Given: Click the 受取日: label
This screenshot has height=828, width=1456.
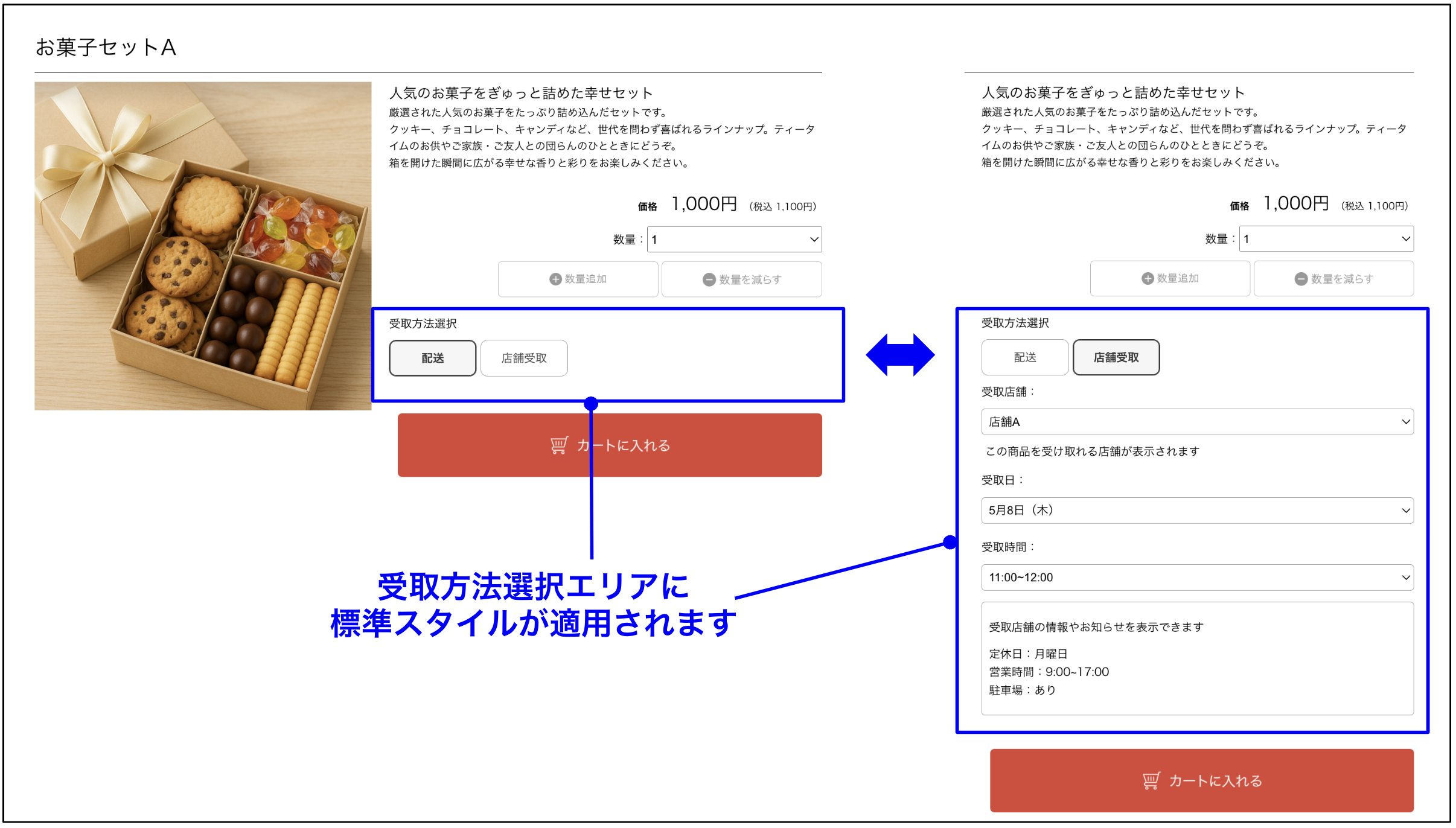Looking at the screenshot, I should (1003, 480).
